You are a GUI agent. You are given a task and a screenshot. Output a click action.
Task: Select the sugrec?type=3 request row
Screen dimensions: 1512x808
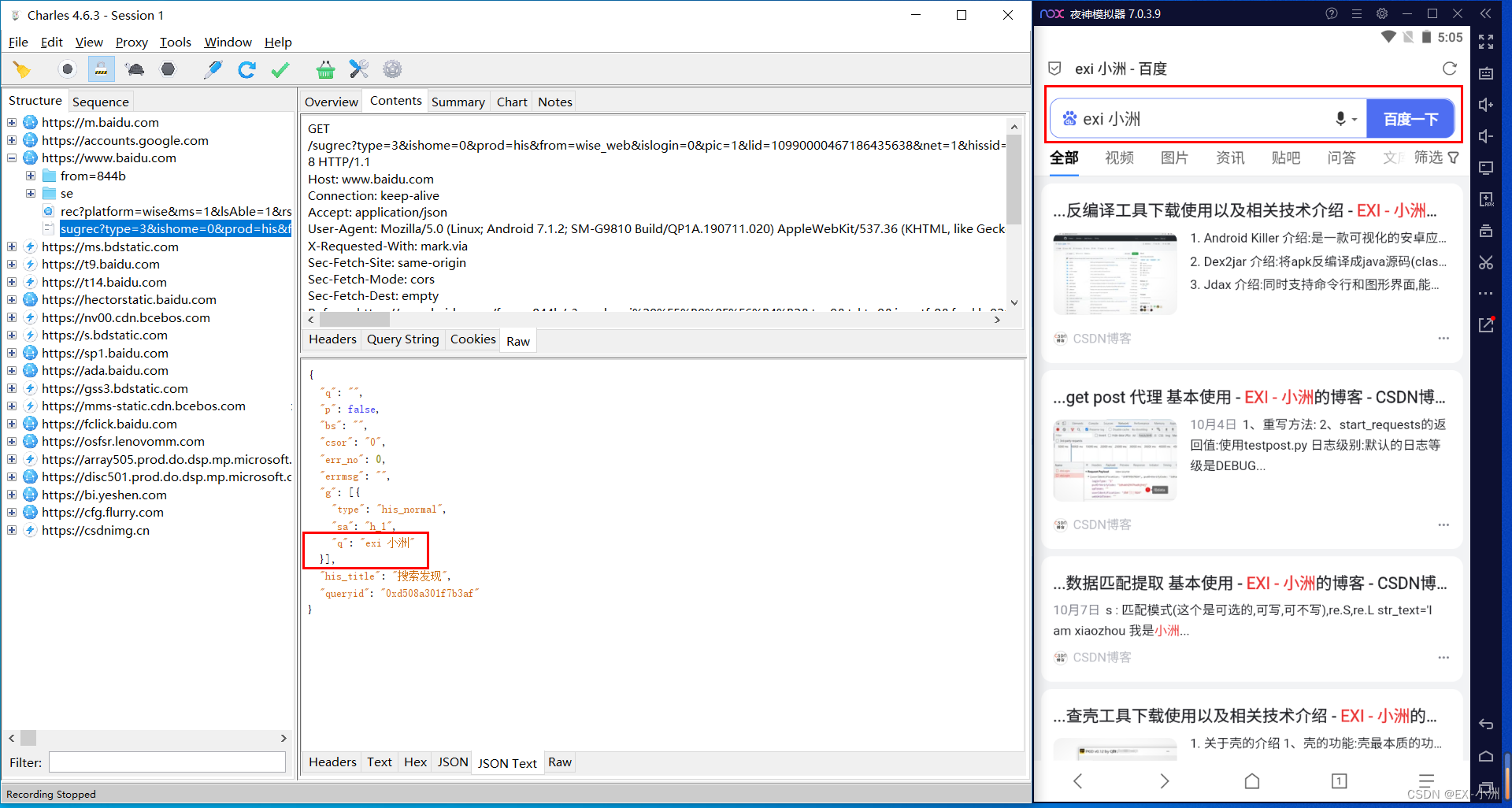coord(175,229)
